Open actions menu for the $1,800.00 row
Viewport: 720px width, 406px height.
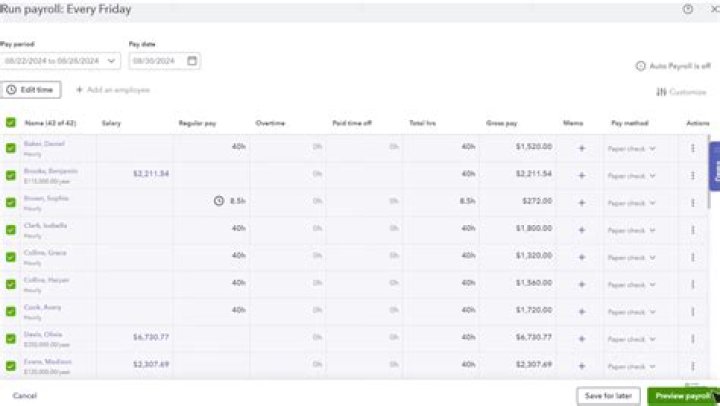point(693,230)
